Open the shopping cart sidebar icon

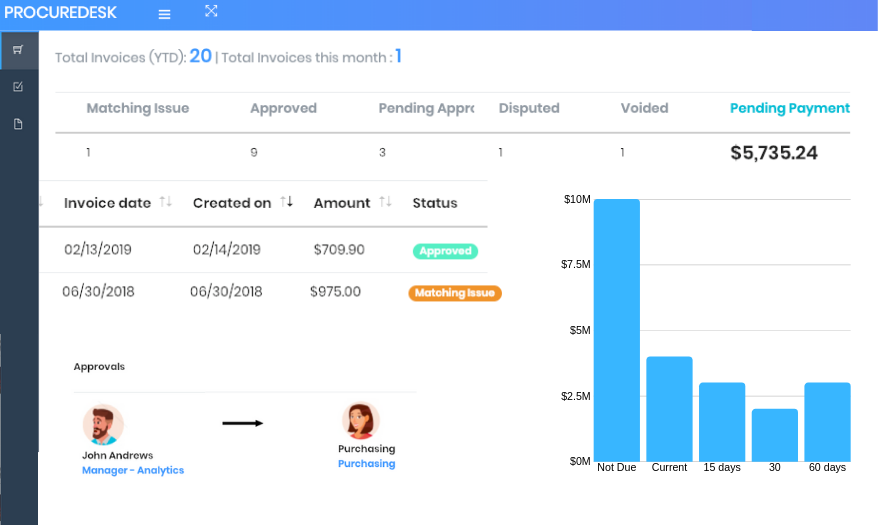(18, 50)
